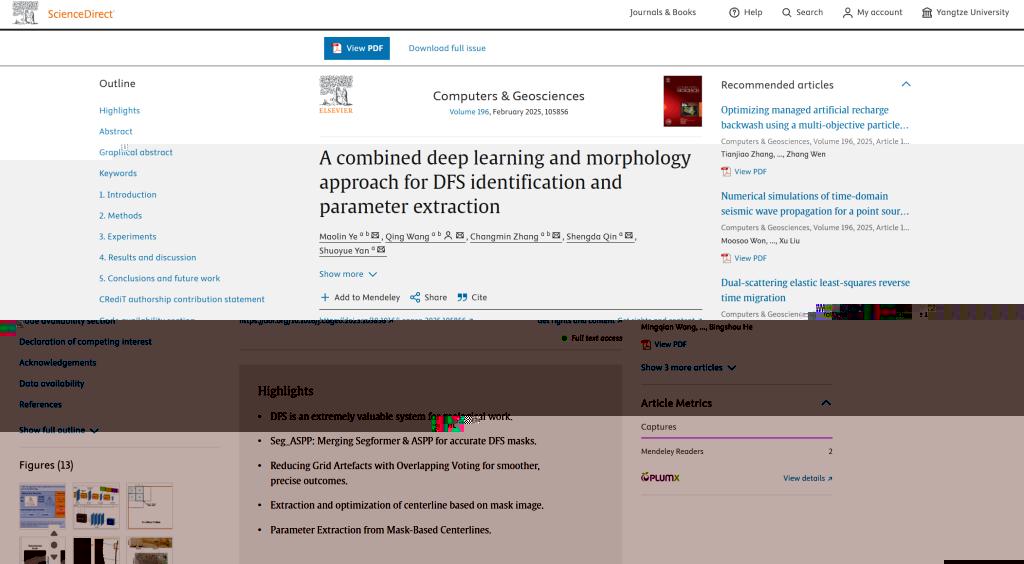
Task: Open first figure thumbnail
Action: pos(42,506)
